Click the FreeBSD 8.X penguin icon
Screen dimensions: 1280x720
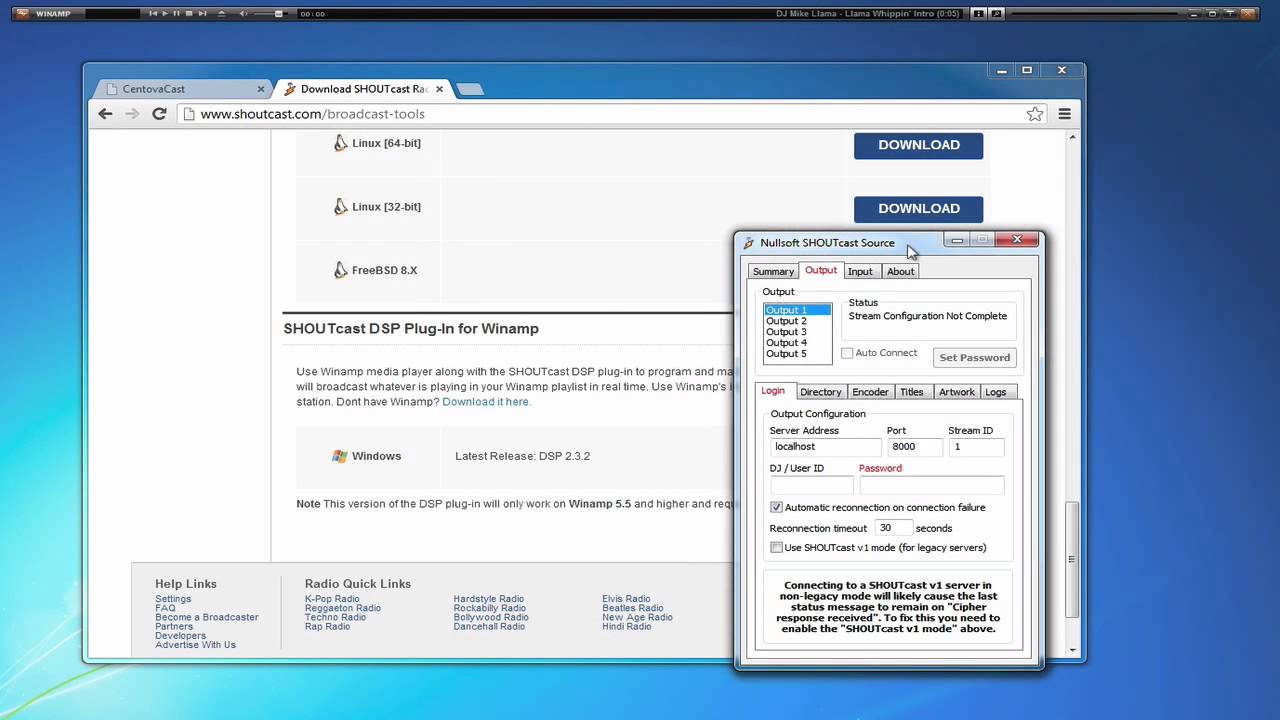[340, 270]
